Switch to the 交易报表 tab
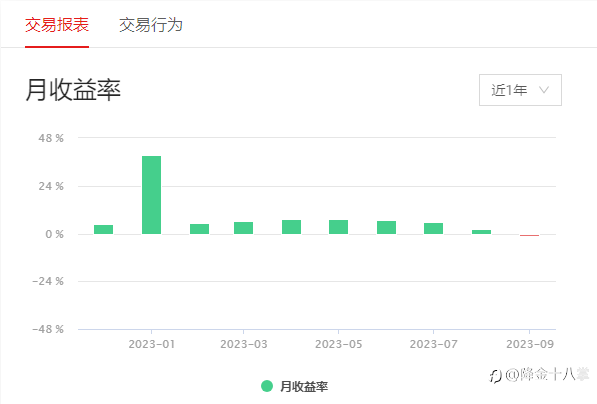Image resolution: width=597 pixels, height=404 pixels. (x=57, y=25)
